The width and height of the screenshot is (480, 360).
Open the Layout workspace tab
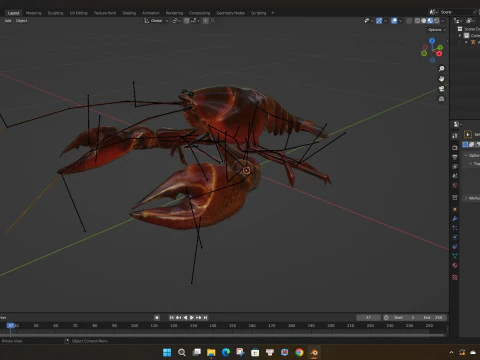(13, 13)
